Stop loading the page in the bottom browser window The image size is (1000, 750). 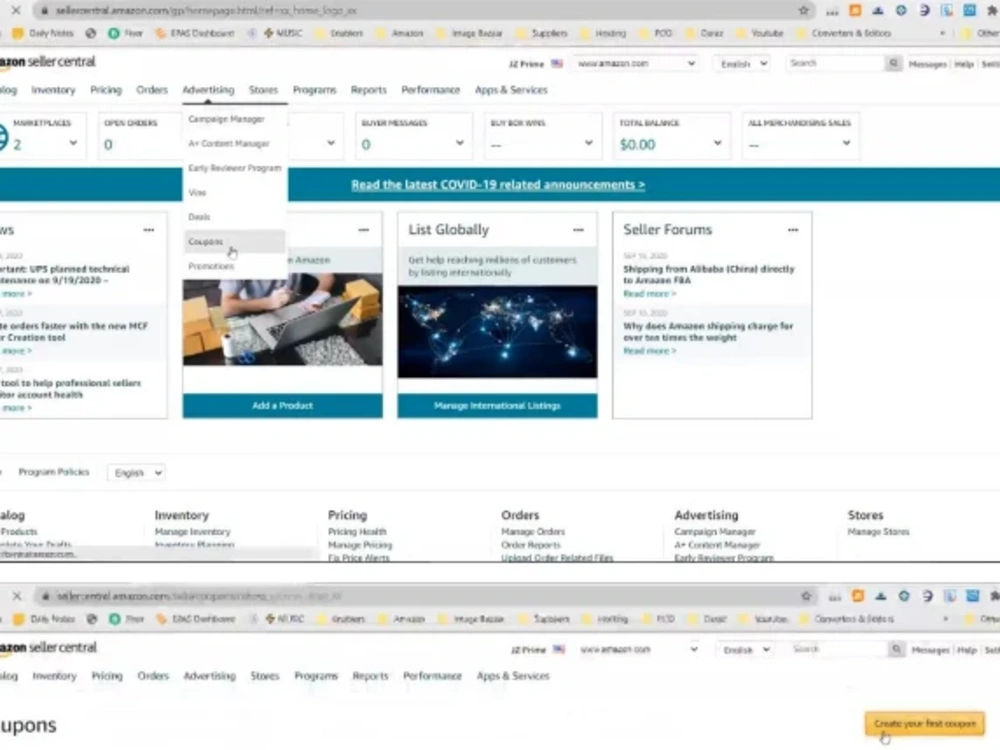[17, 596]
